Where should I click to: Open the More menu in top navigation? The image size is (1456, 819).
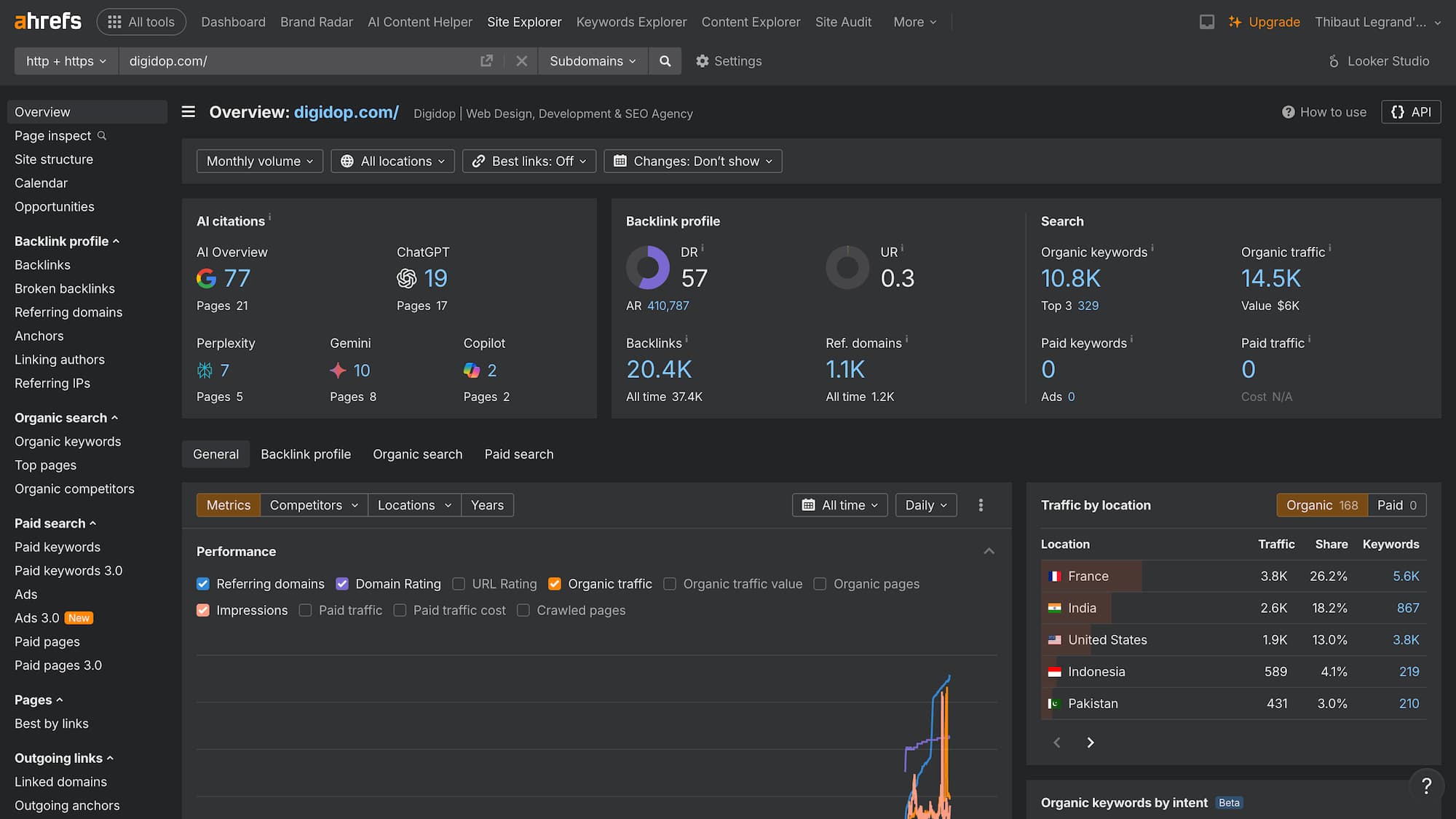(915, 22)
